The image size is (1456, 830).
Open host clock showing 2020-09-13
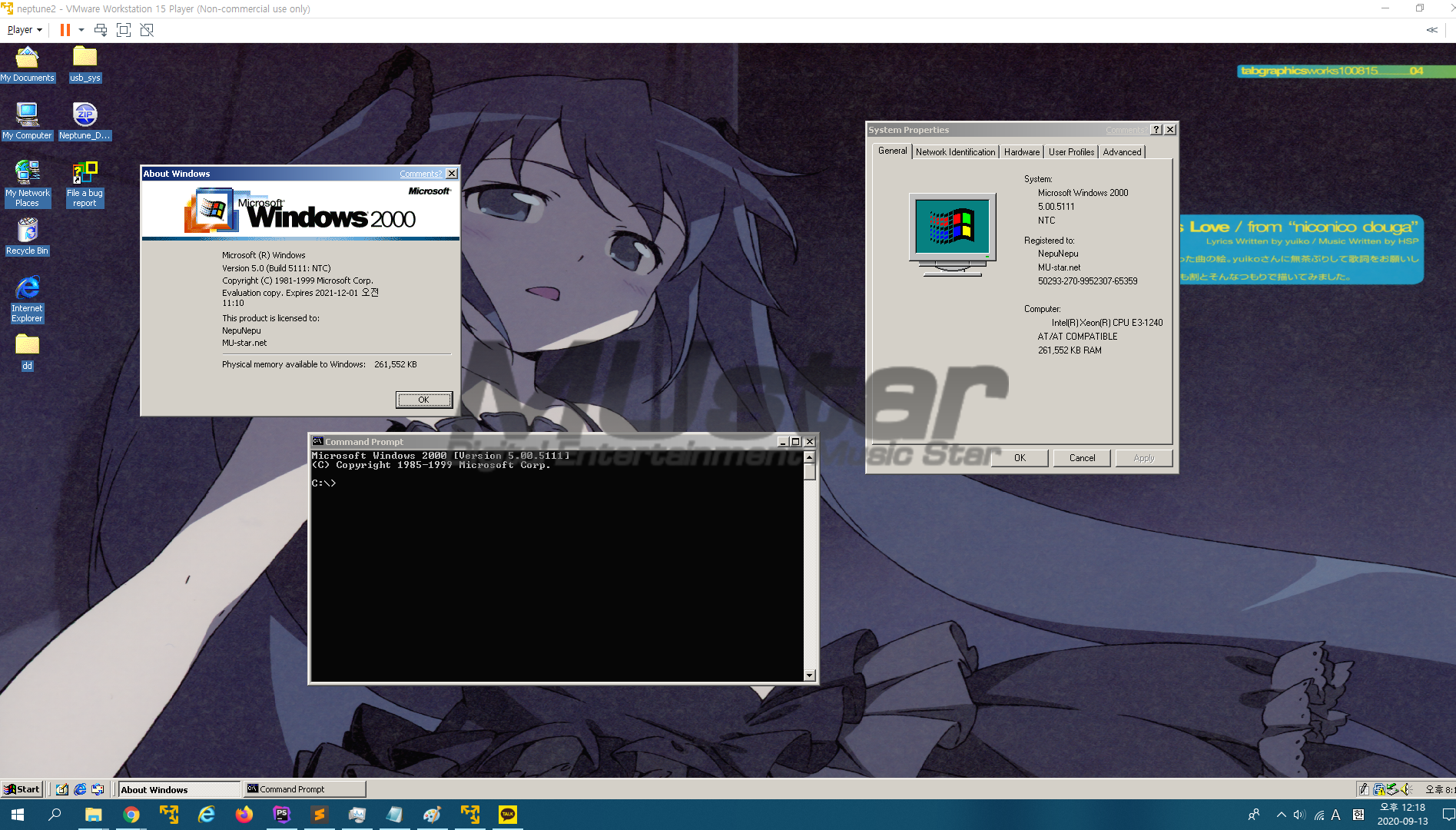(x=1402, y=815)
